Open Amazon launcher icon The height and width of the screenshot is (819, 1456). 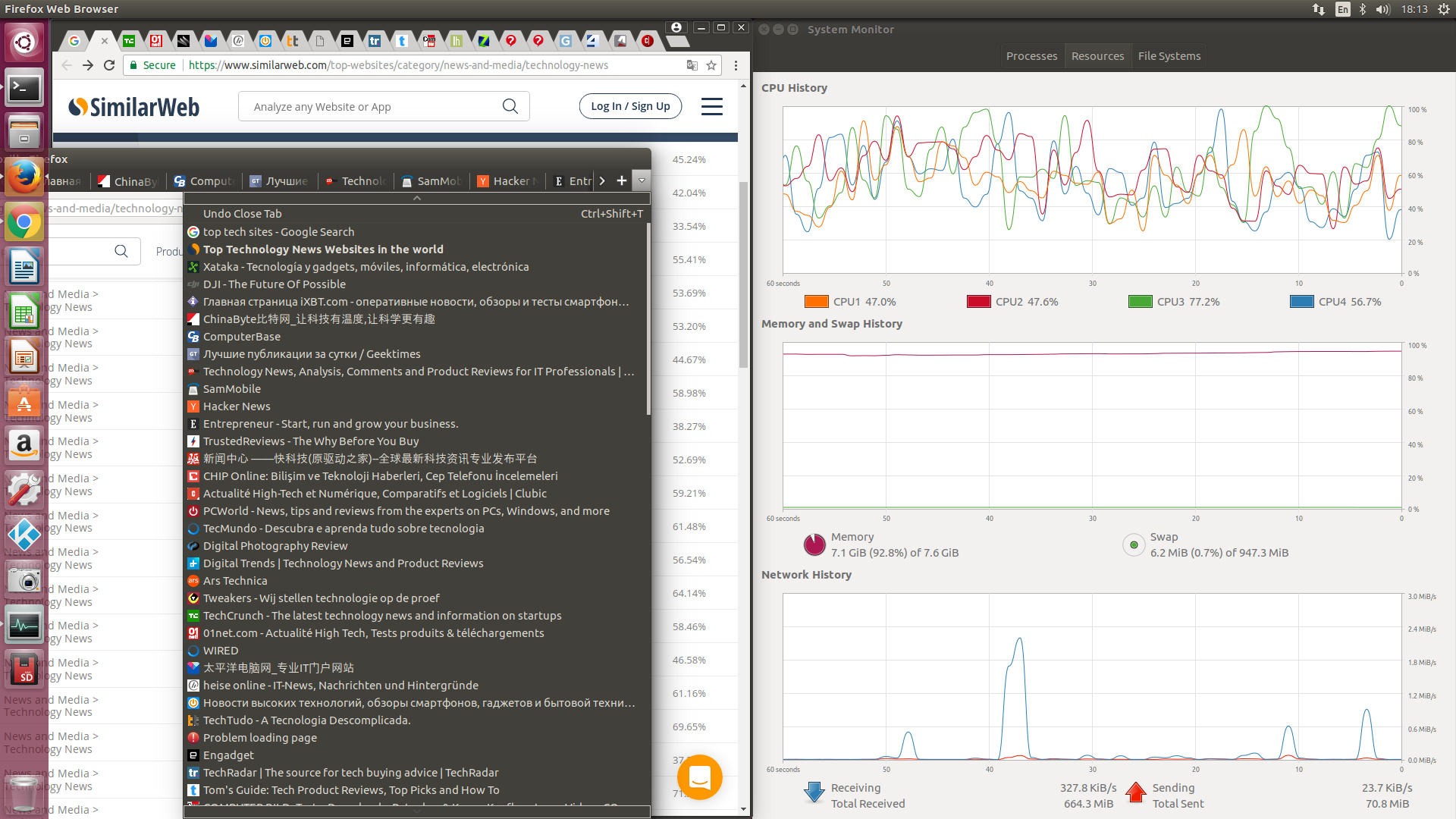(24, 445)
